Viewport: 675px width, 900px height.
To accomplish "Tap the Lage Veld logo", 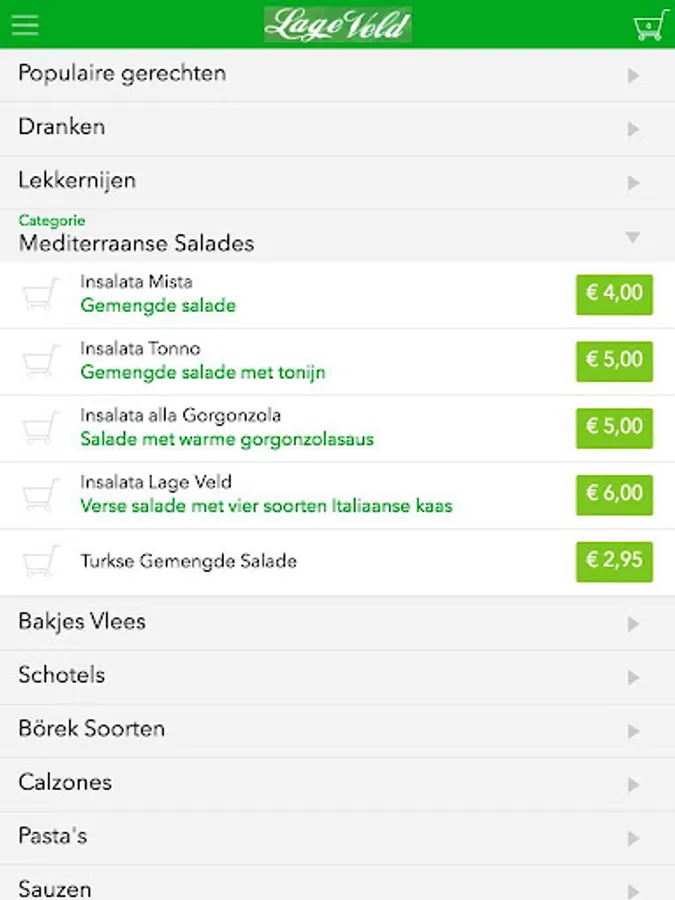I will pos(338,24).
